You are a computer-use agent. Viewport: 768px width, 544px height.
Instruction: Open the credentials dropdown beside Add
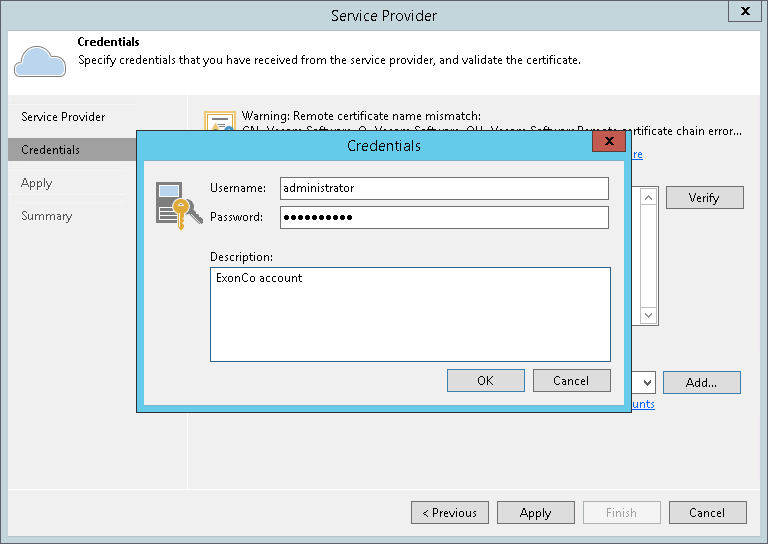[x=647, y=382]
